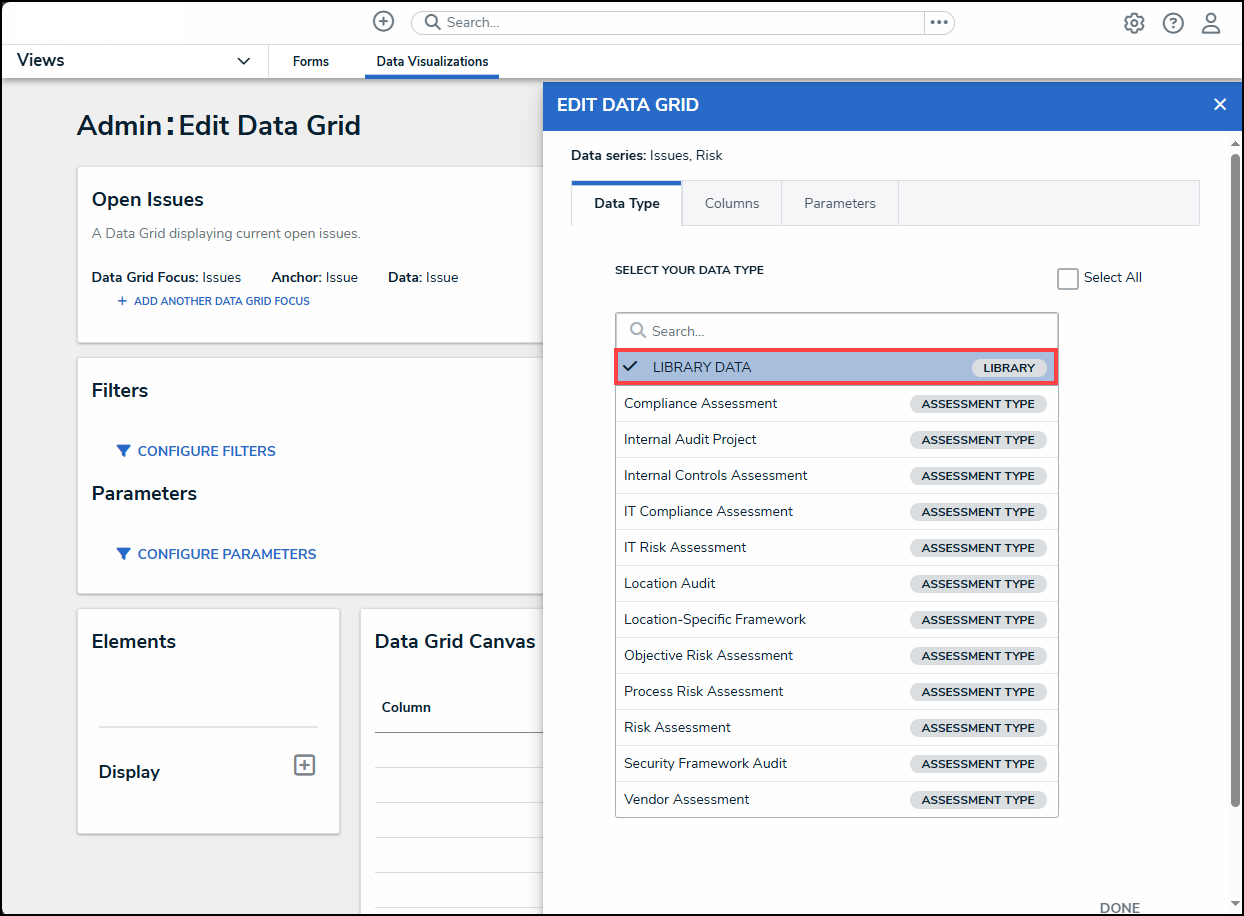Image resolution: width=1244 pixels, height=916 pixels.
Task: Click the plus circle create icon
Action: point(383,22)
